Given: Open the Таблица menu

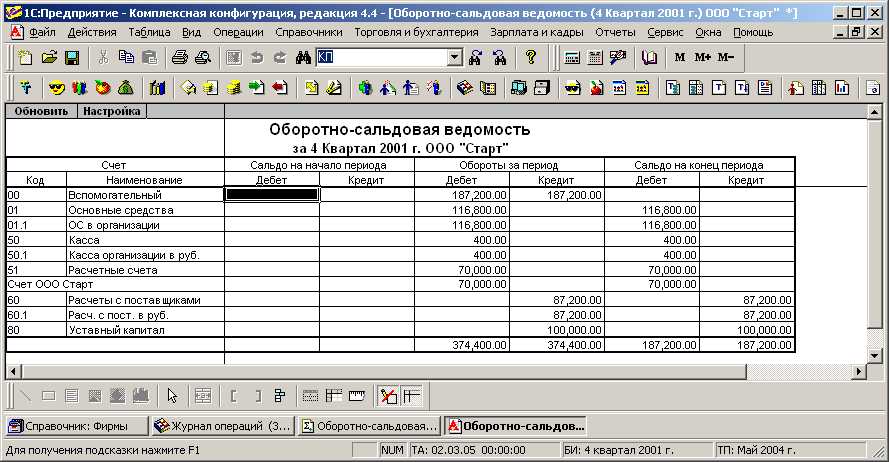Looking at the screenshot, I should (x=149, y=32).
